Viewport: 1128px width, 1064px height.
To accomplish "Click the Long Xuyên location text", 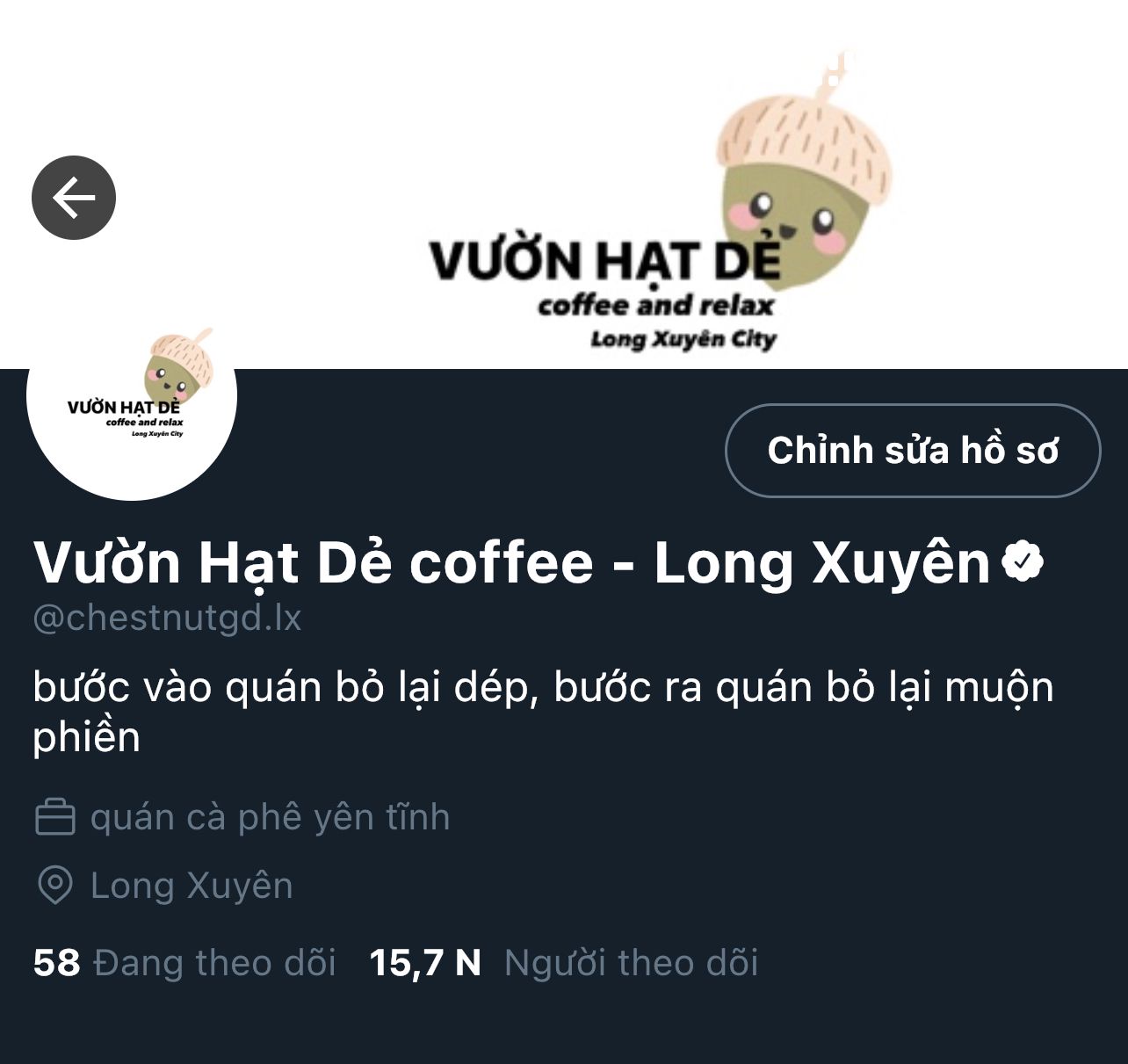I will [192, 886].
